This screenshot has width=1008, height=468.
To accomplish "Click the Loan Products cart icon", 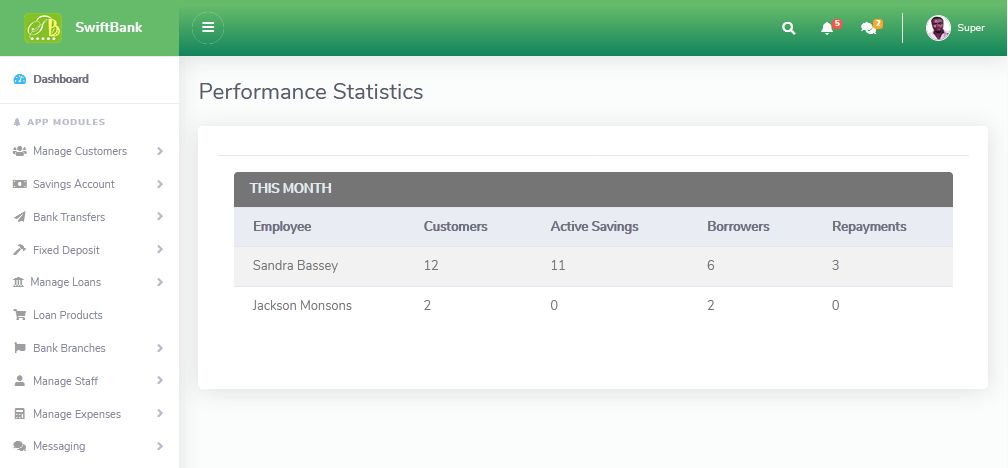I will (x=20, y=315).
